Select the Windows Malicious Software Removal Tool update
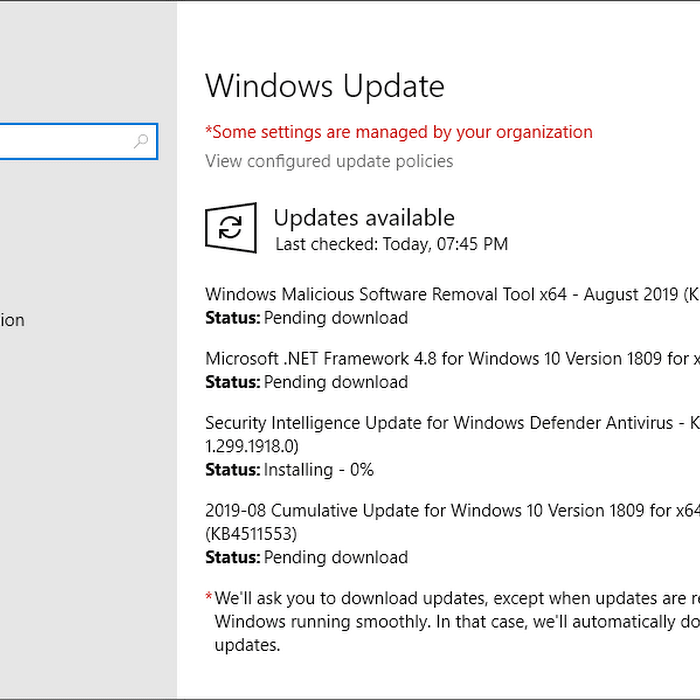 (x=452, y=294)
